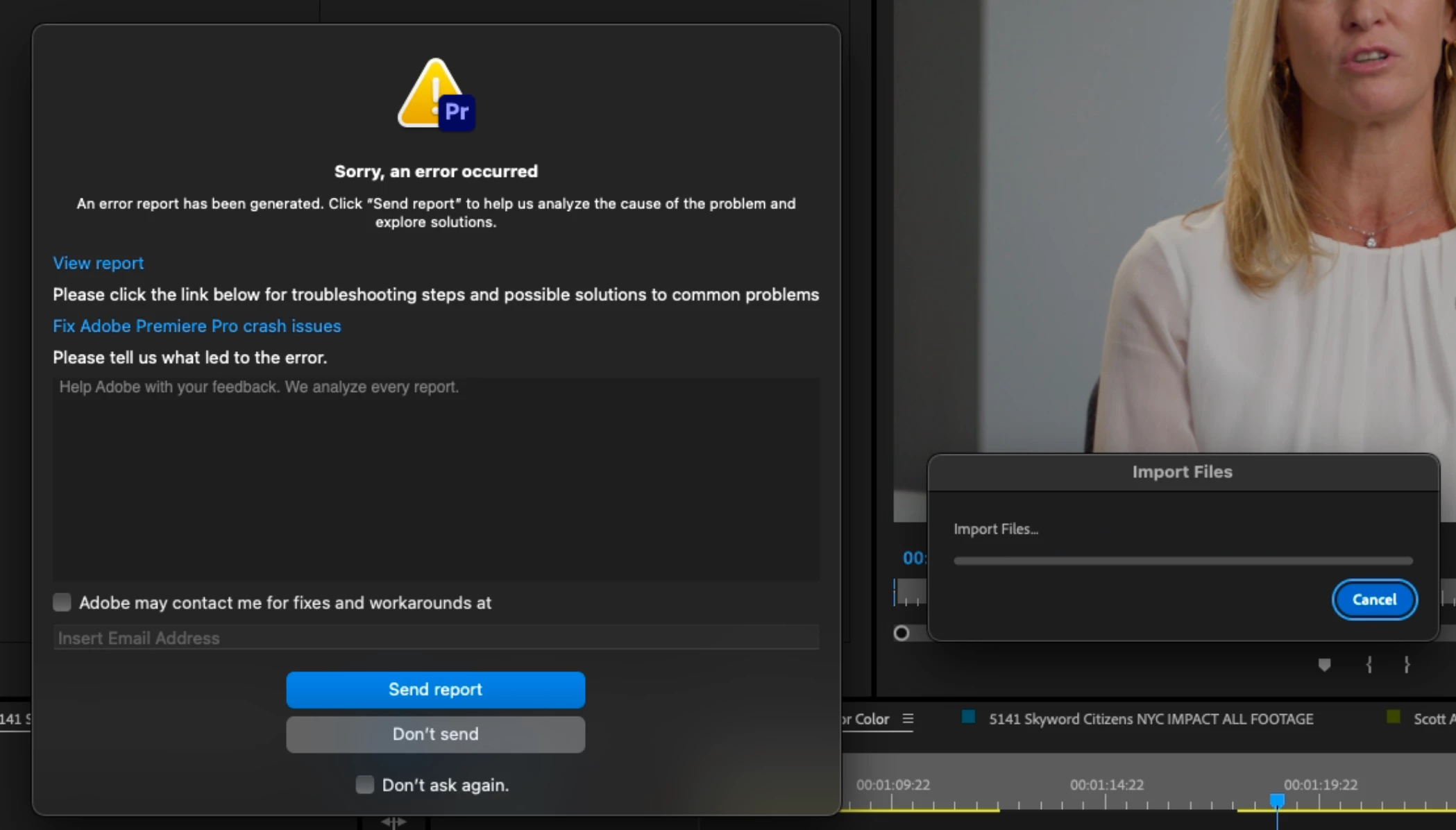Click the Add Marker icon
1456x830 pixels.
[1324, 666]
